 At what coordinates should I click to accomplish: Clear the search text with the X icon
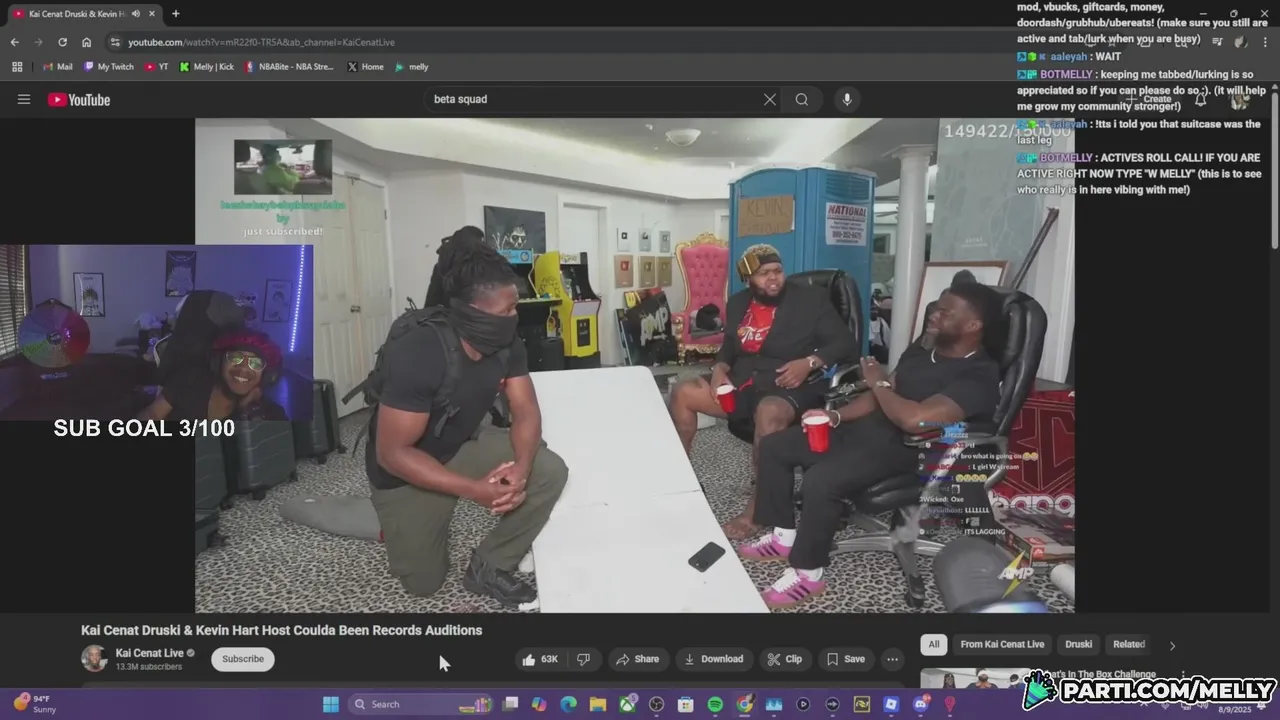pos(770,99)
